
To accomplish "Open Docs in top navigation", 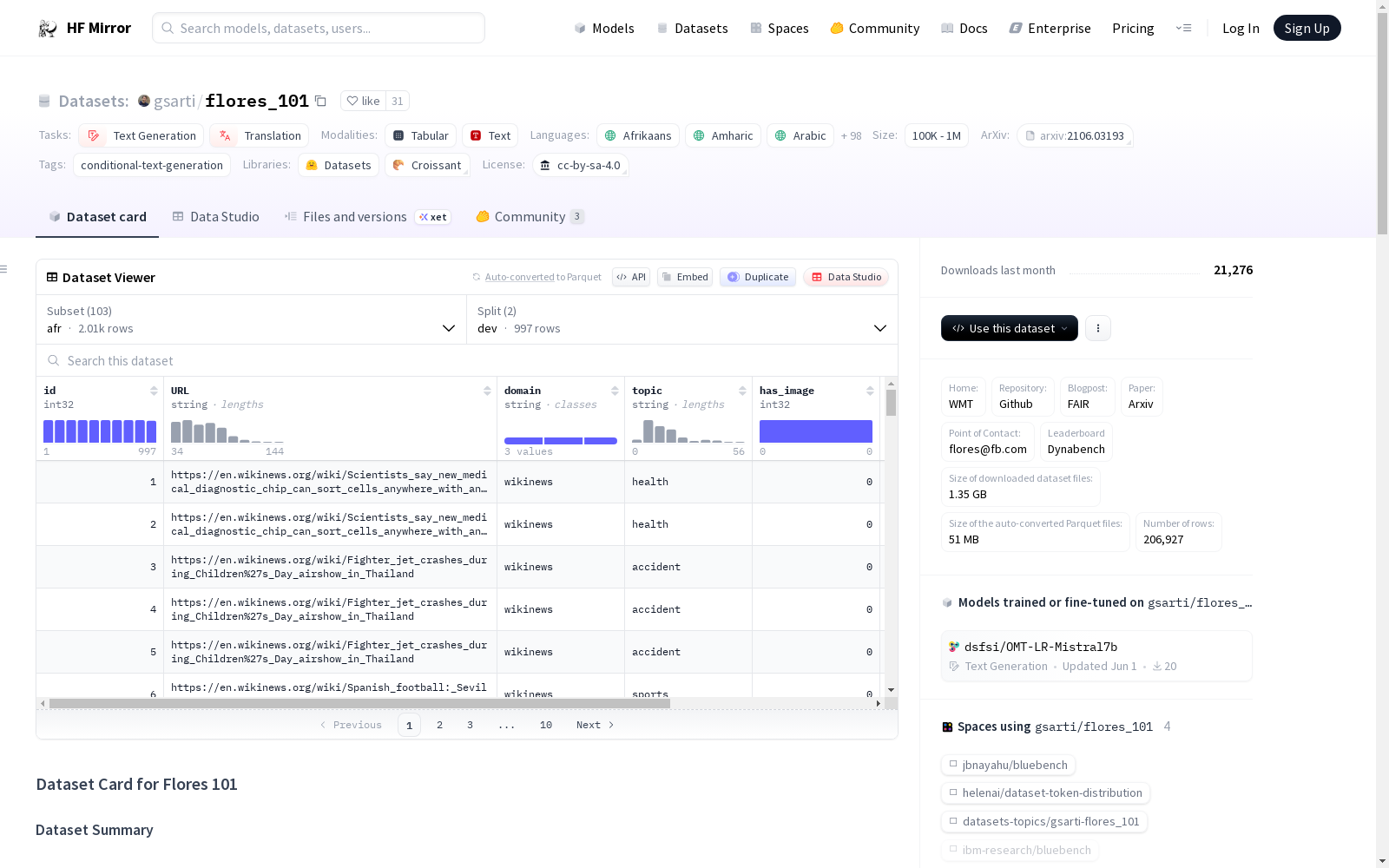I will tap(964, 29).
